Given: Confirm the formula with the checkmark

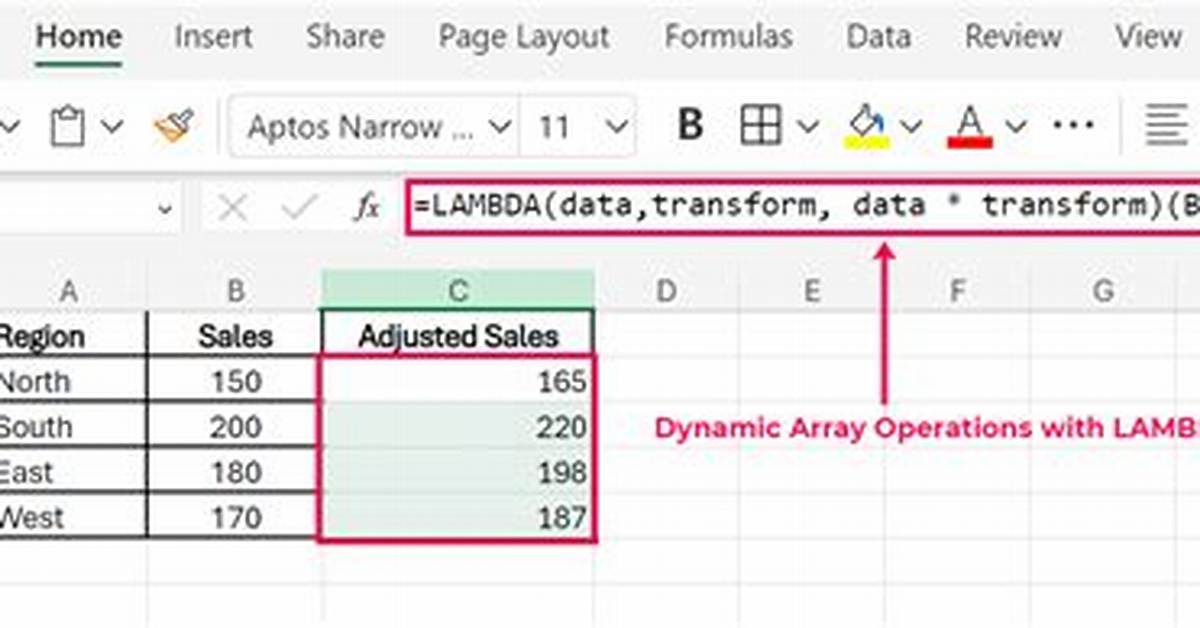Looking at the screenshot, I should click(x=298, y=208).
